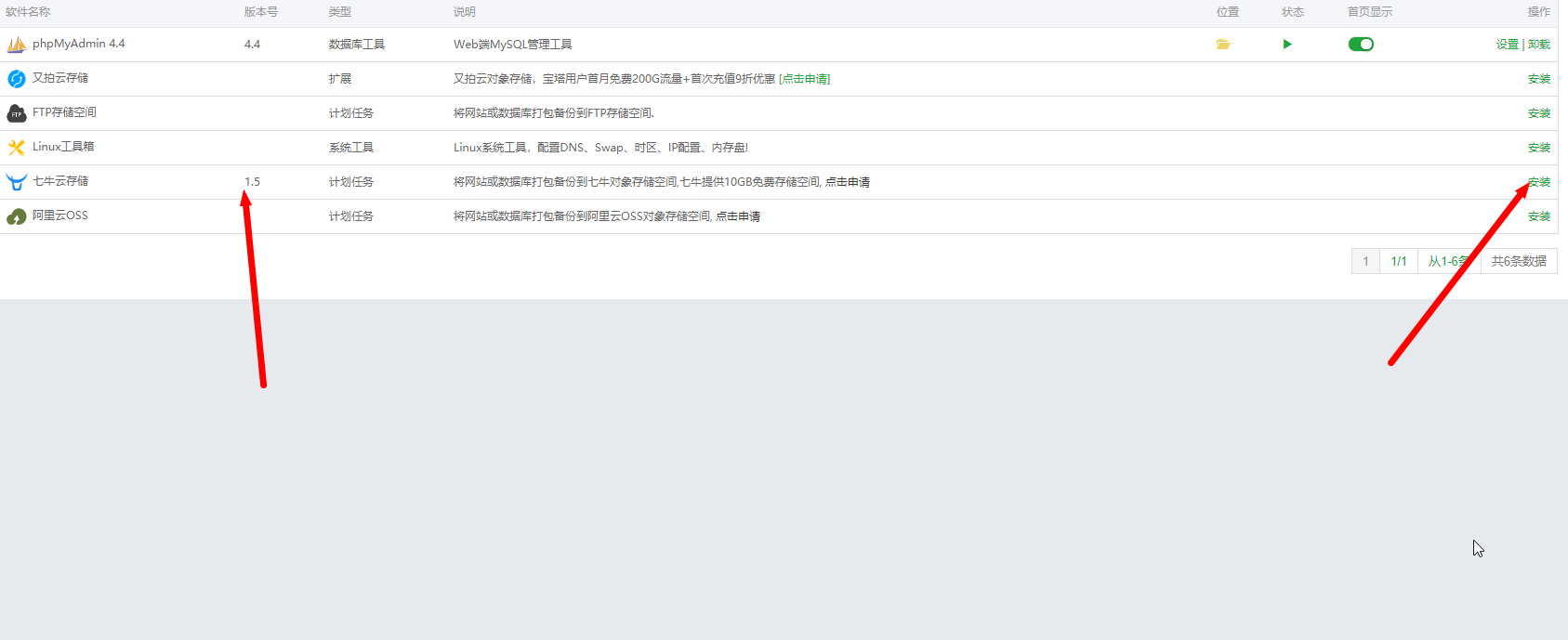Click the 类型 column header

(340, 12)
